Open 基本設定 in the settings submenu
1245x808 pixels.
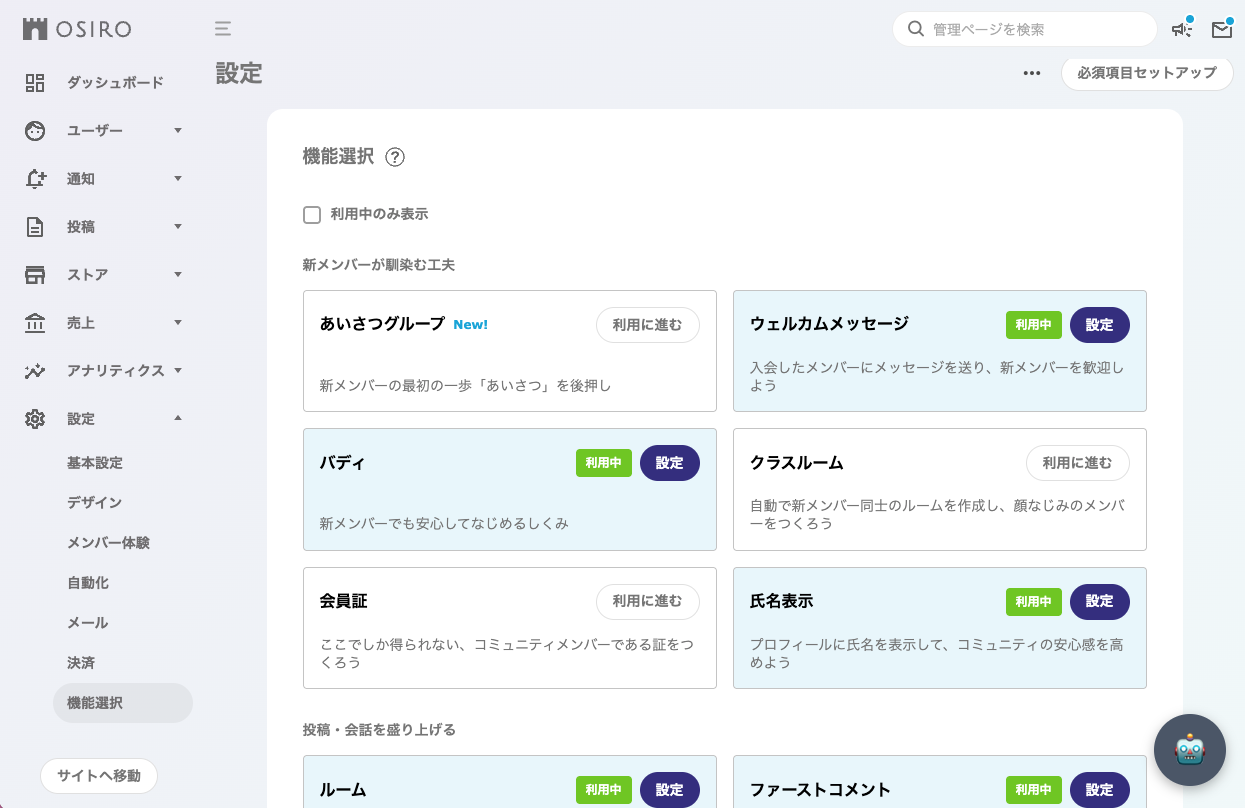click(x=95, y=463)
